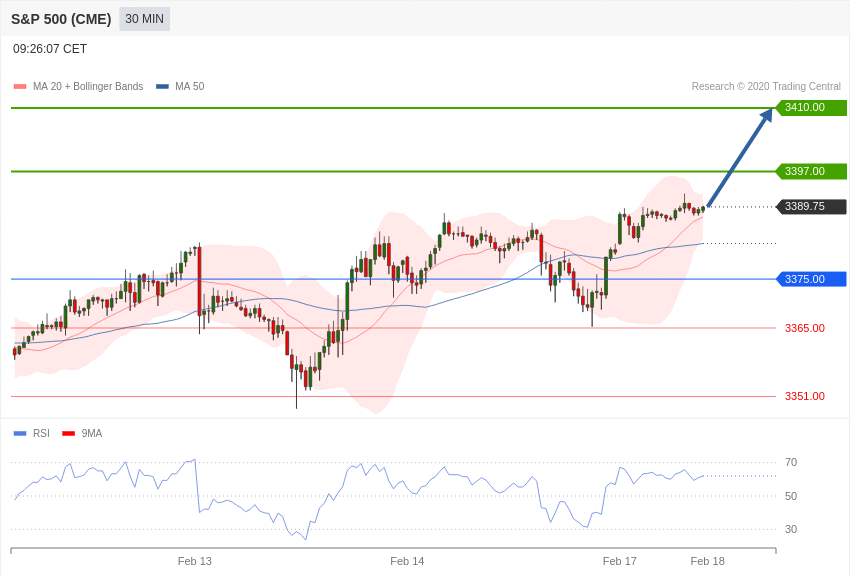Toggle the RSI legend entry
Viewport: 850px width, 576px height.
(x=31, y=433)
